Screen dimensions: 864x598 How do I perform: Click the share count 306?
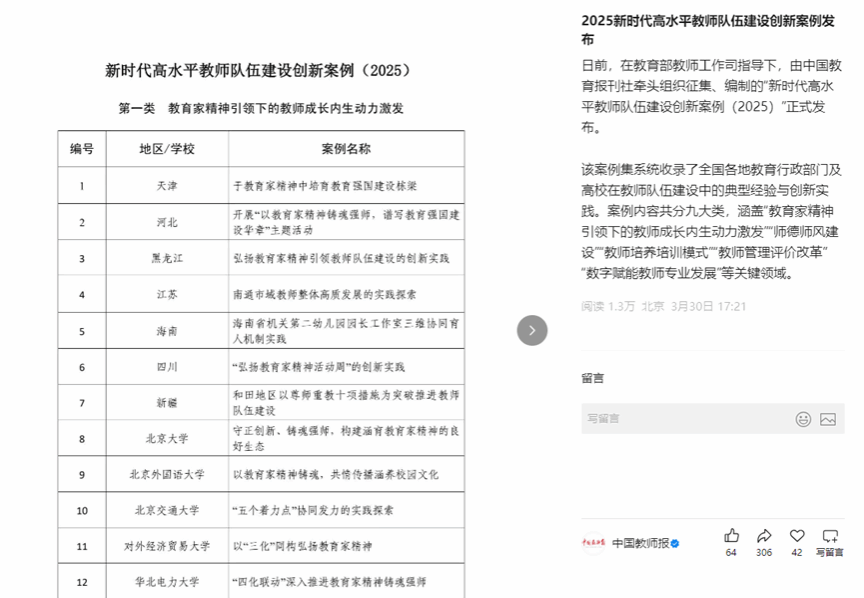click(764, 552)
